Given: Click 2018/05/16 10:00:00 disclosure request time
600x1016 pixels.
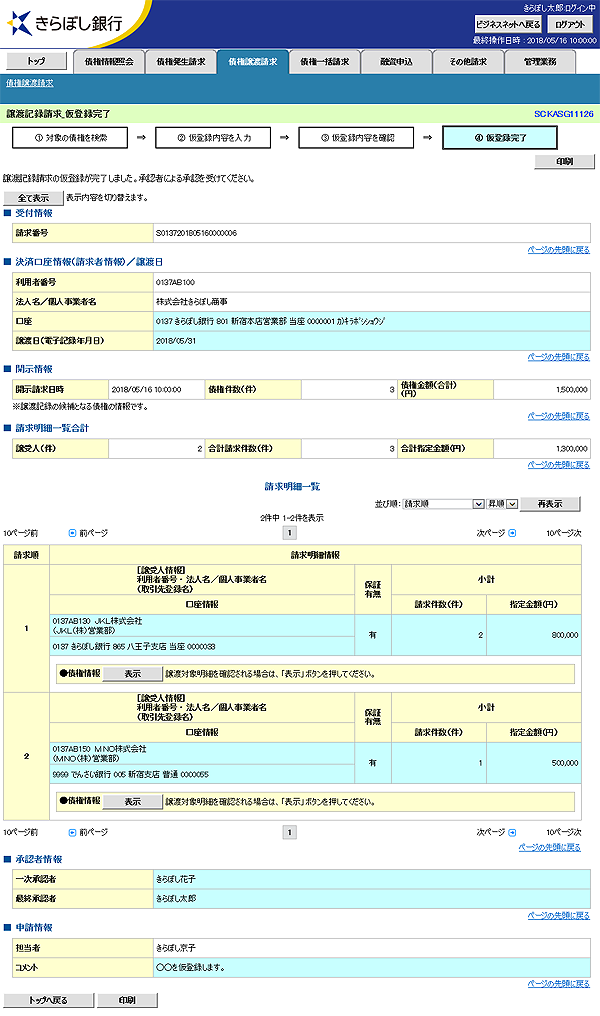Looking at the screenshot, I should point(146,390).
